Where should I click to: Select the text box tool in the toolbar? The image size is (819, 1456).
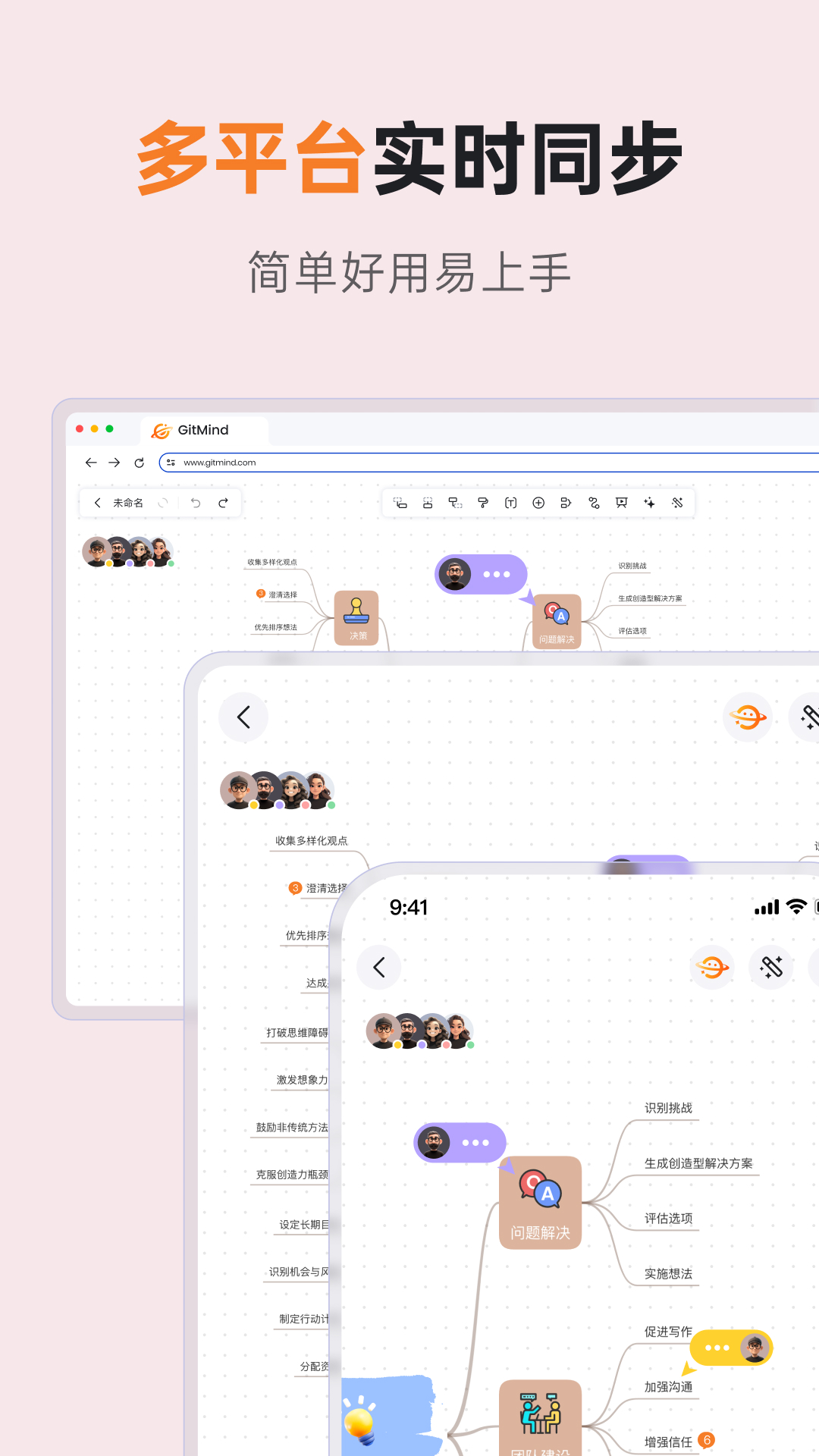[510, 503]
